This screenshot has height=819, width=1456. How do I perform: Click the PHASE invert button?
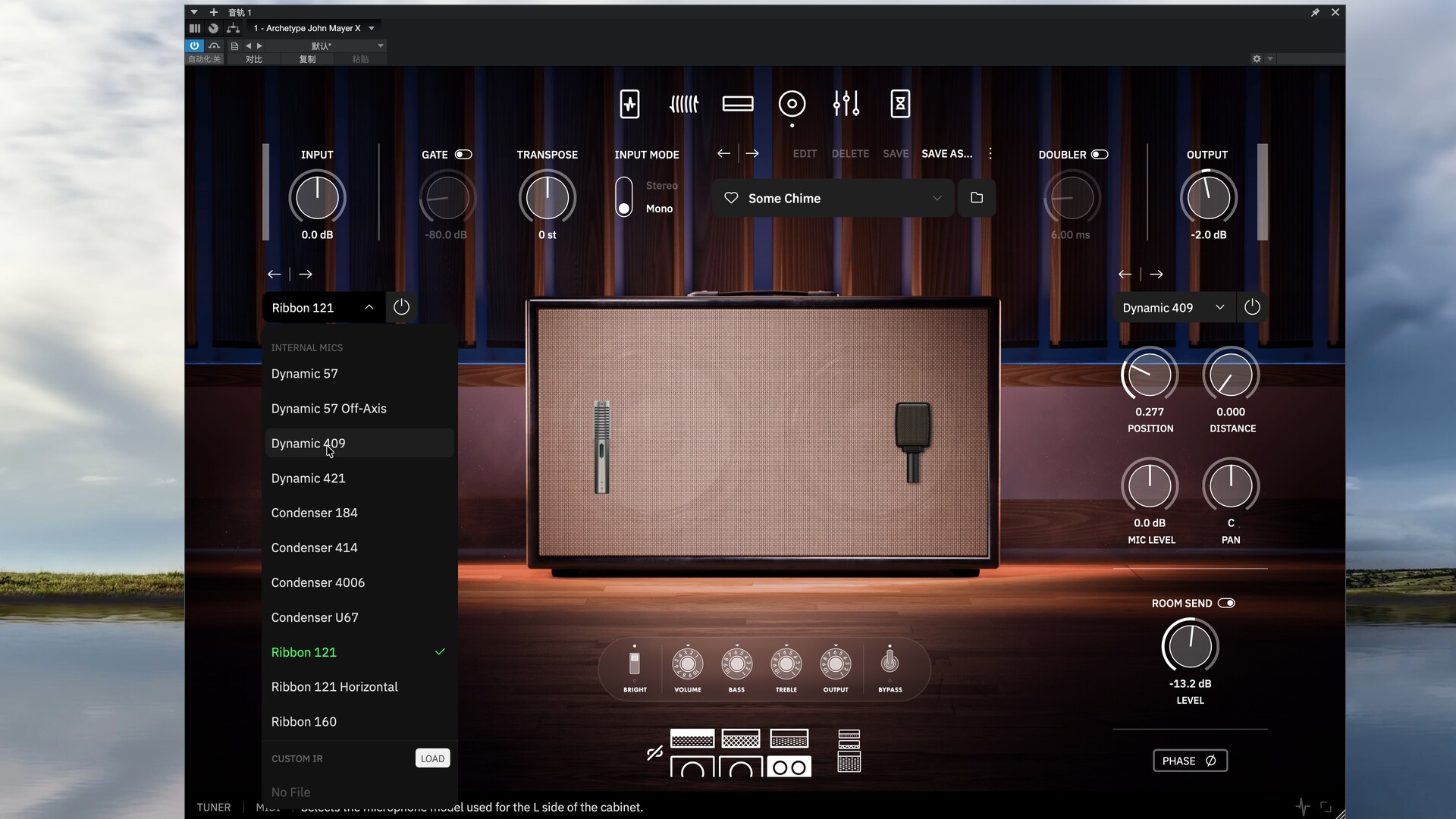pos(1189,761)
